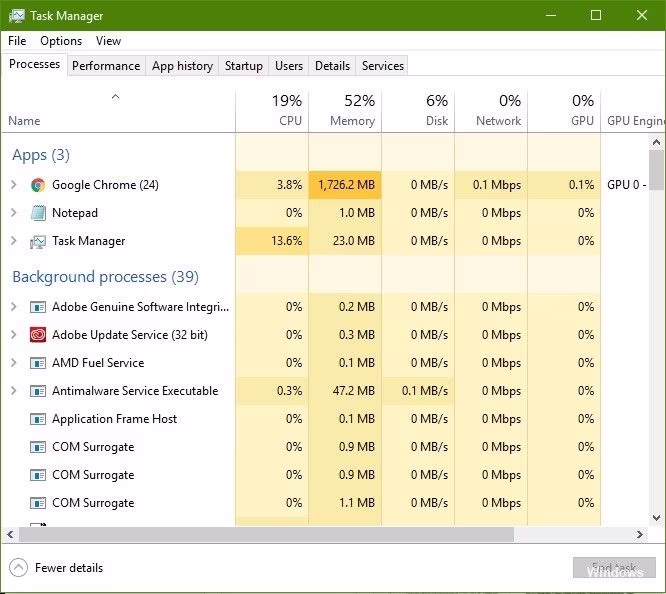
Task: Click the Fewer details link
Action: coord(69,568)
